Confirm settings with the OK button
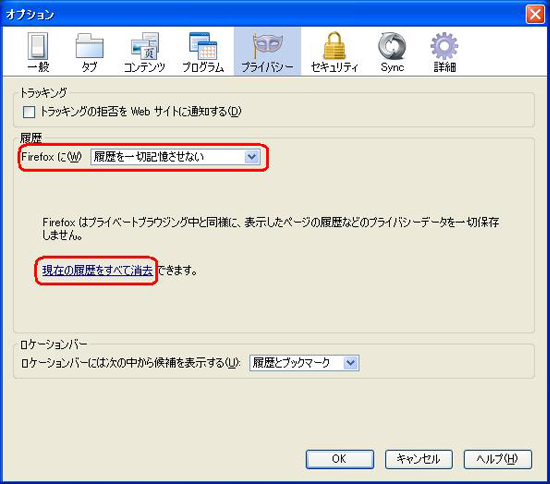Viewport: 550px width, 484px height. coord(340,459)
